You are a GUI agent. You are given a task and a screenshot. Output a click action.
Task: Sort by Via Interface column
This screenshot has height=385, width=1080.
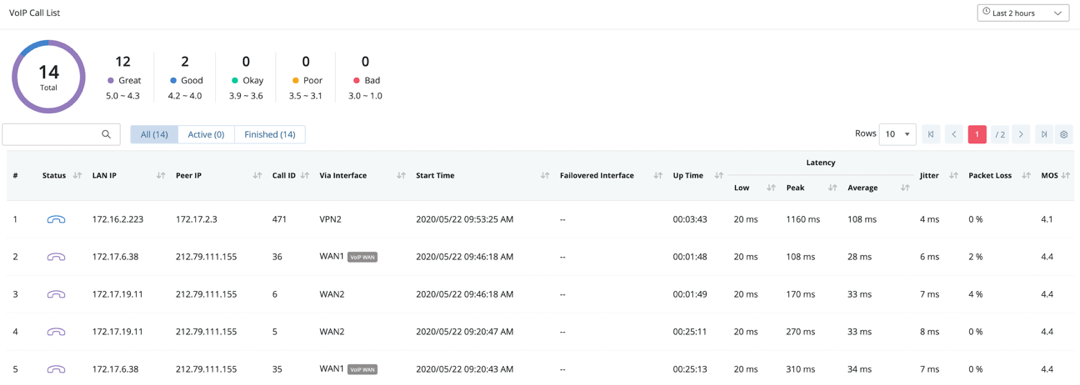(x=402, y=176)
